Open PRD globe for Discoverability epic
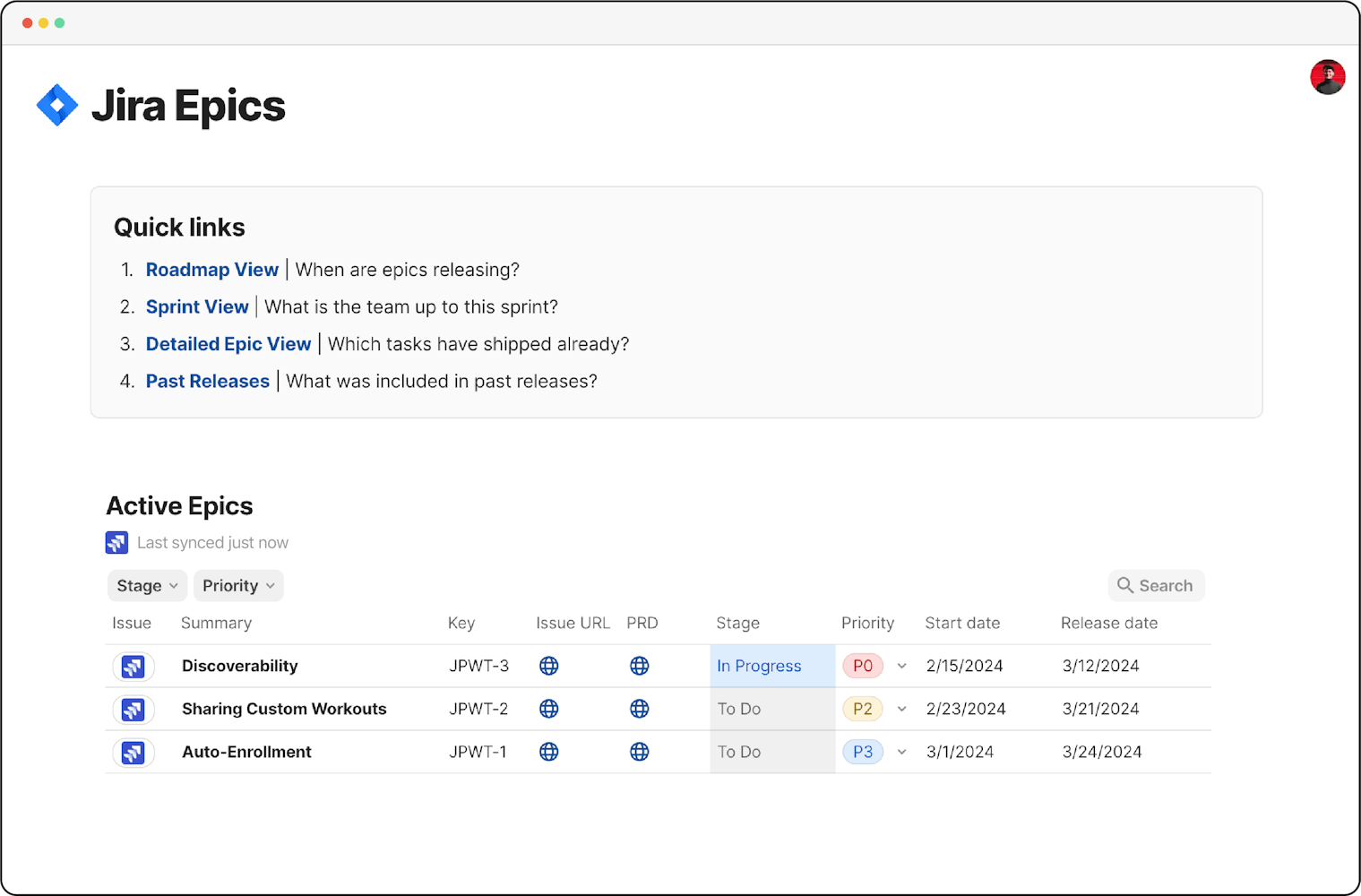Image resolution: width=1361 pixels, height=896 pixels. (639, 666)
